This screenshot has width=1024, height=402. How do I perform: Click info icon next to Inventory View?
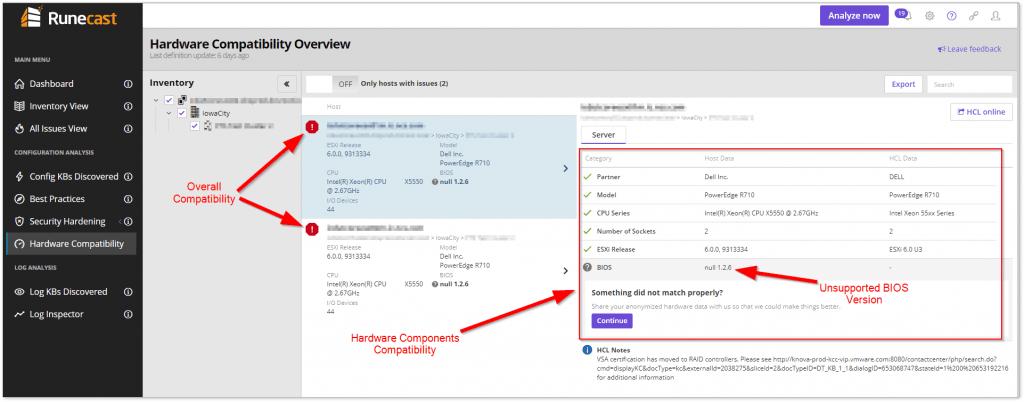(x=128, y=106)
